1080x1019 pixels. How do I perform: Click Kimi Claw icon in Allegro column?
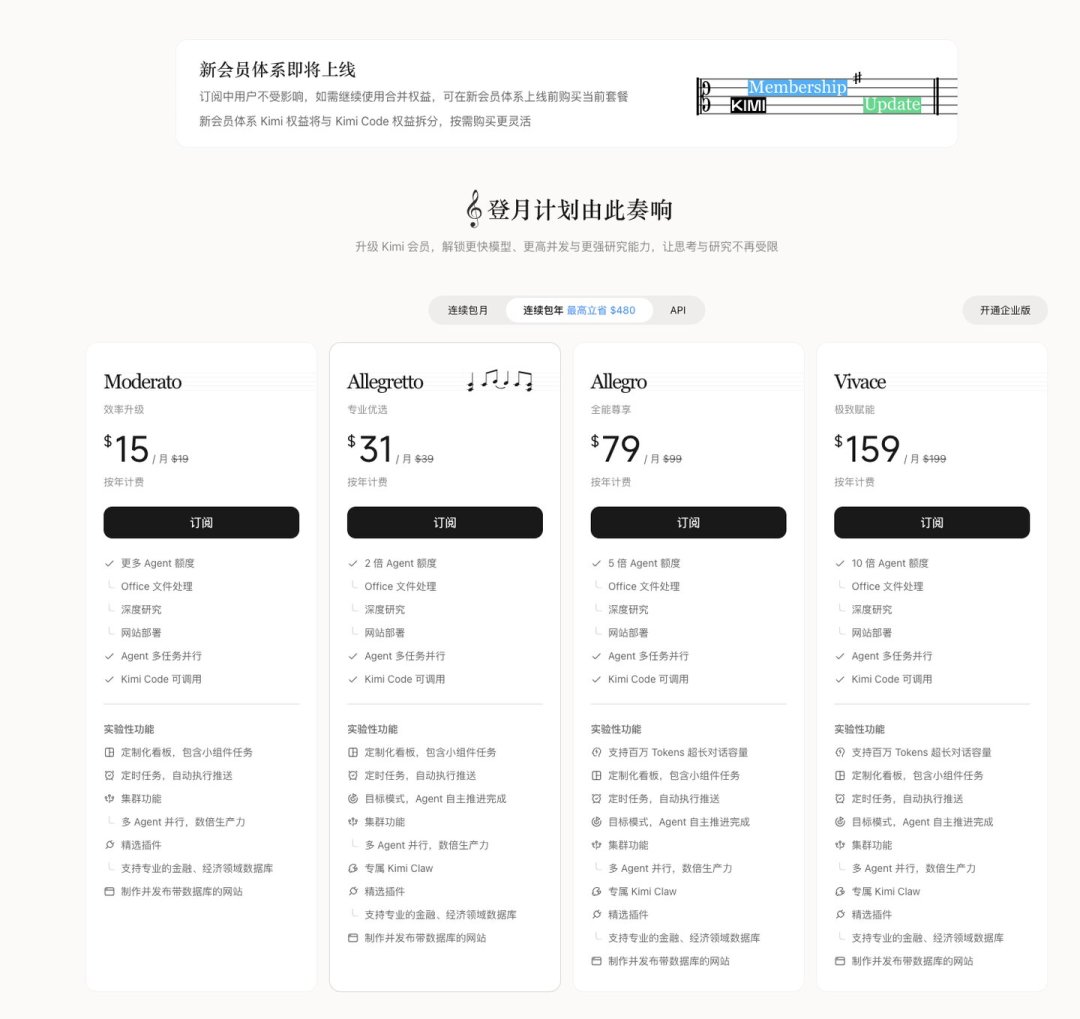[596, 892]
